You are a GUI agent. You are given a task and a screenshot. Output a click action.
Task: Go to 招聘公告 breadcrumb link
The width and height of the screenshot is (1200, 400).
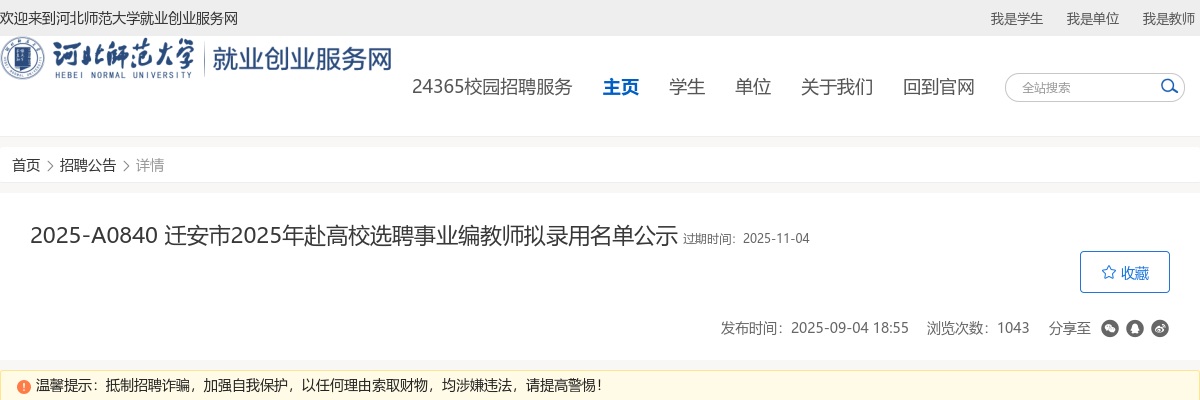click(88, 166)
